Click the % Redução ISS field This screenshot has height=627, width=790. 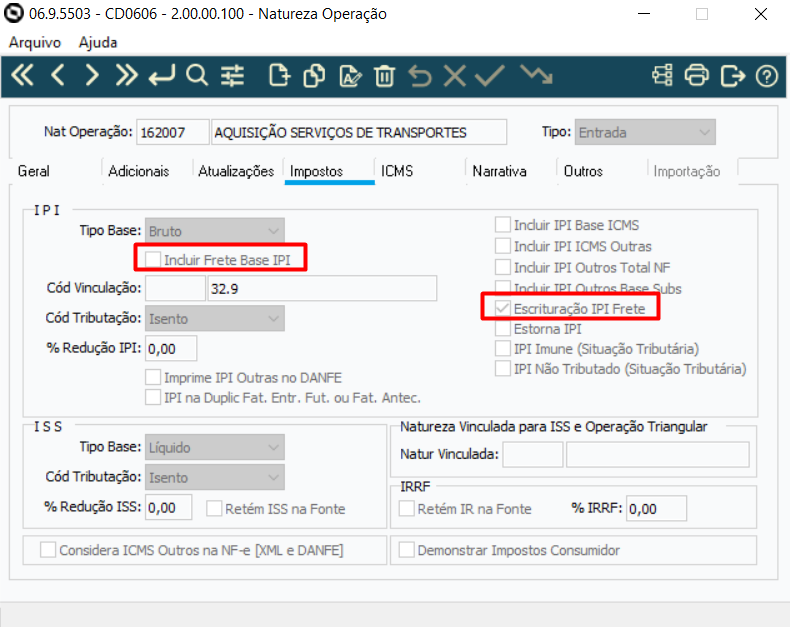click(168, 507)
